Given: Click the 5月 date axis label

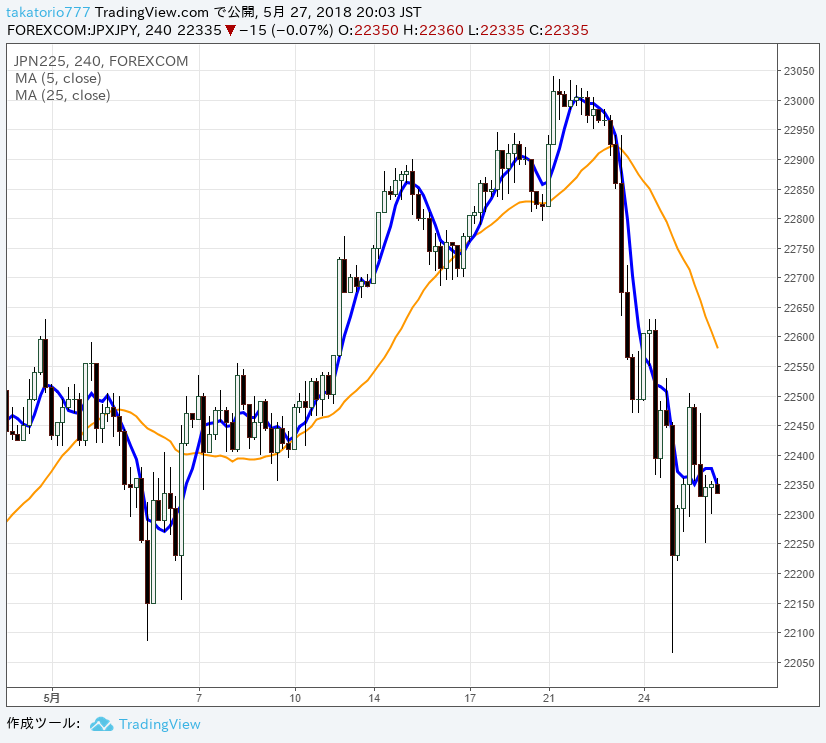Looking at the screenshot, I should (52, 697).
